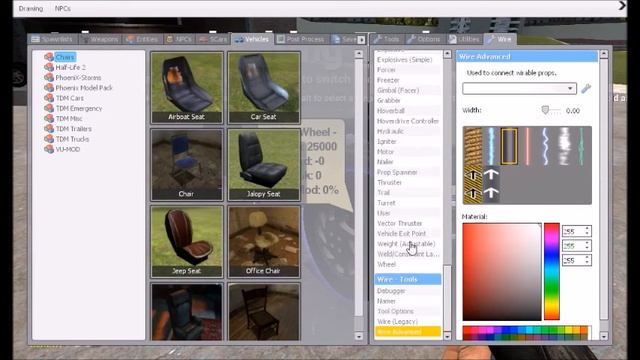This screenshot has height=360, width=640.
Task: Click the Tools tab wrench icon
Action: 378,39
